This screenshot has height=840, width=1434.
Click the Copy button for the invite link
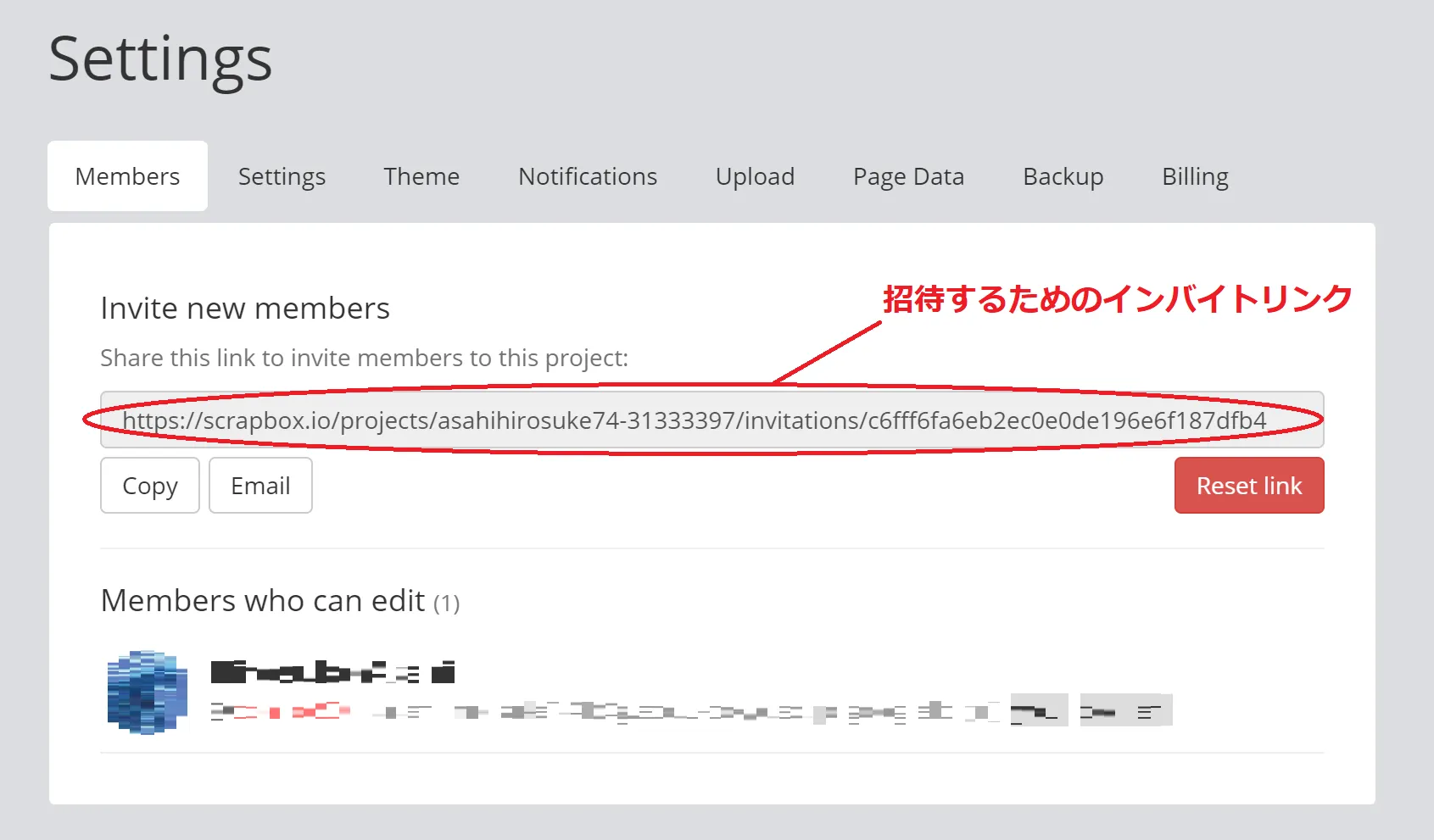pyautogui.click(x=150, y=486)
